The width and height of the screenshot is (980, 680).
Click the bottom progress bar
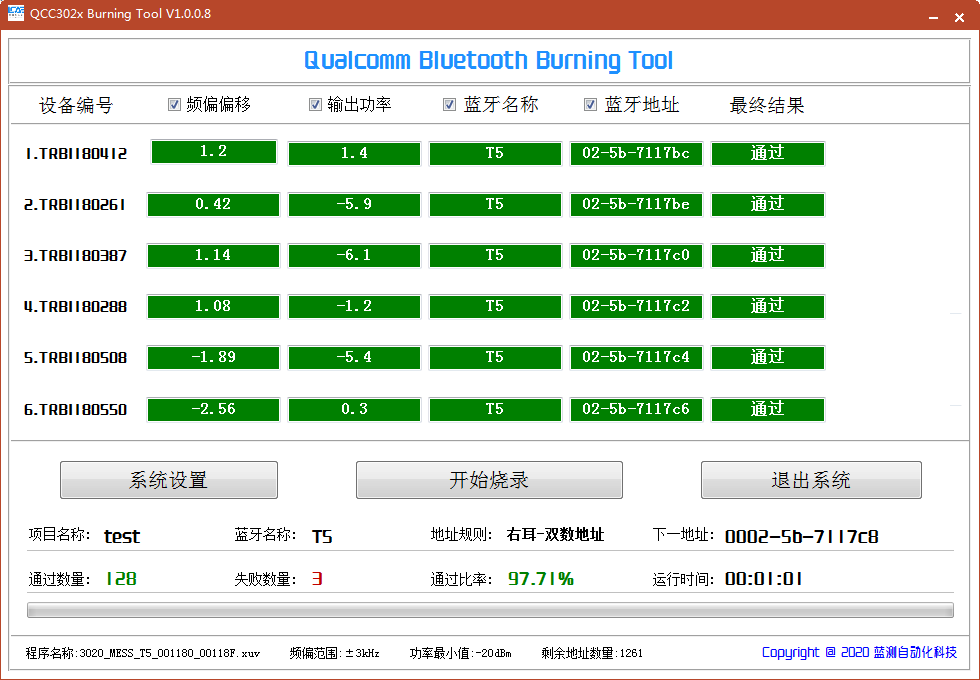point(491,610)
